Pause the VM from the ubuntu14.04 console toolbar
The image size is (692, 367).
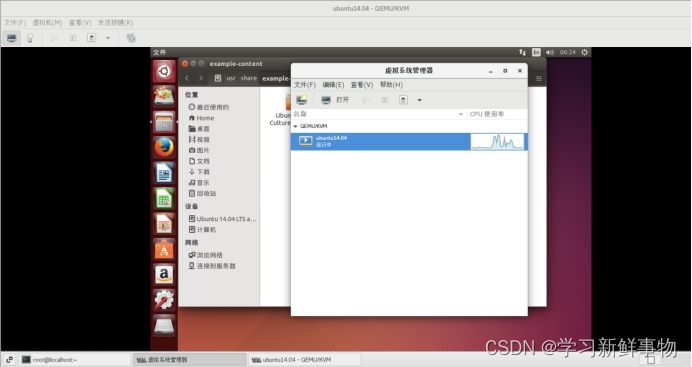(x=73, y=38)
